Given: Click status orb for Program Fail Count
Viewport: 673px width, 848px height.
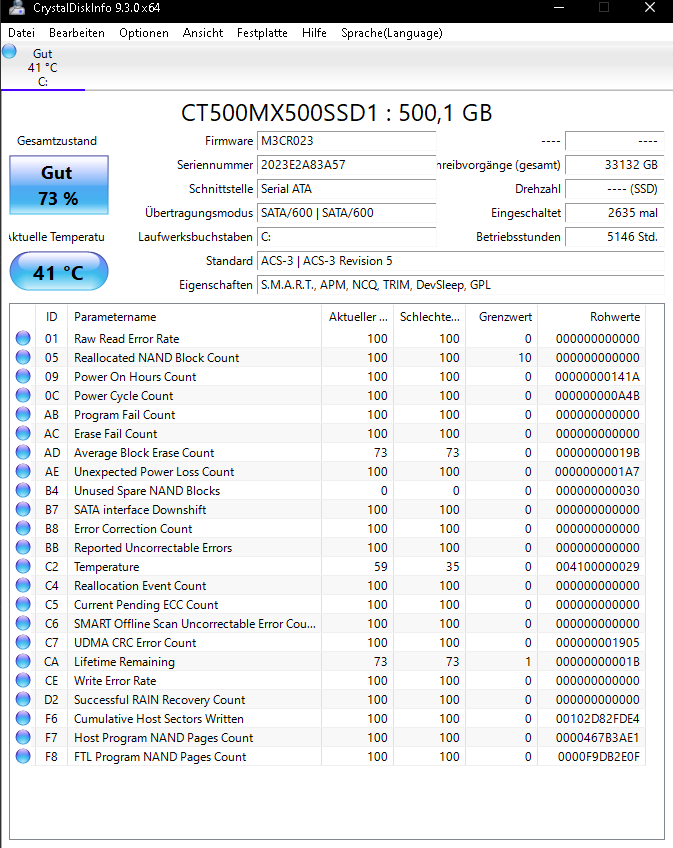Looking at the screenshot, I should point(23,414).
